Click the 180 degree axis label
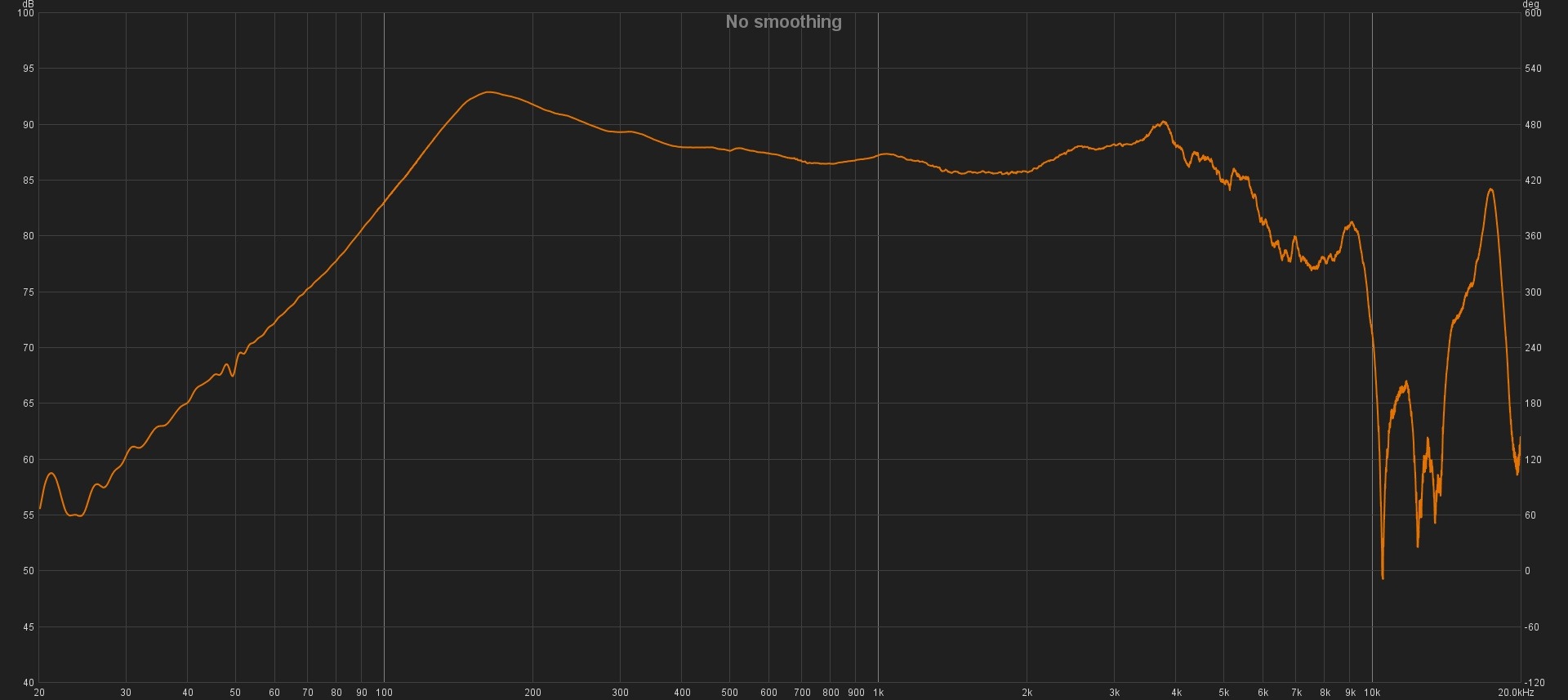Image resolution: width=1568 pixels, height=700 pixels. [1534, 404]
